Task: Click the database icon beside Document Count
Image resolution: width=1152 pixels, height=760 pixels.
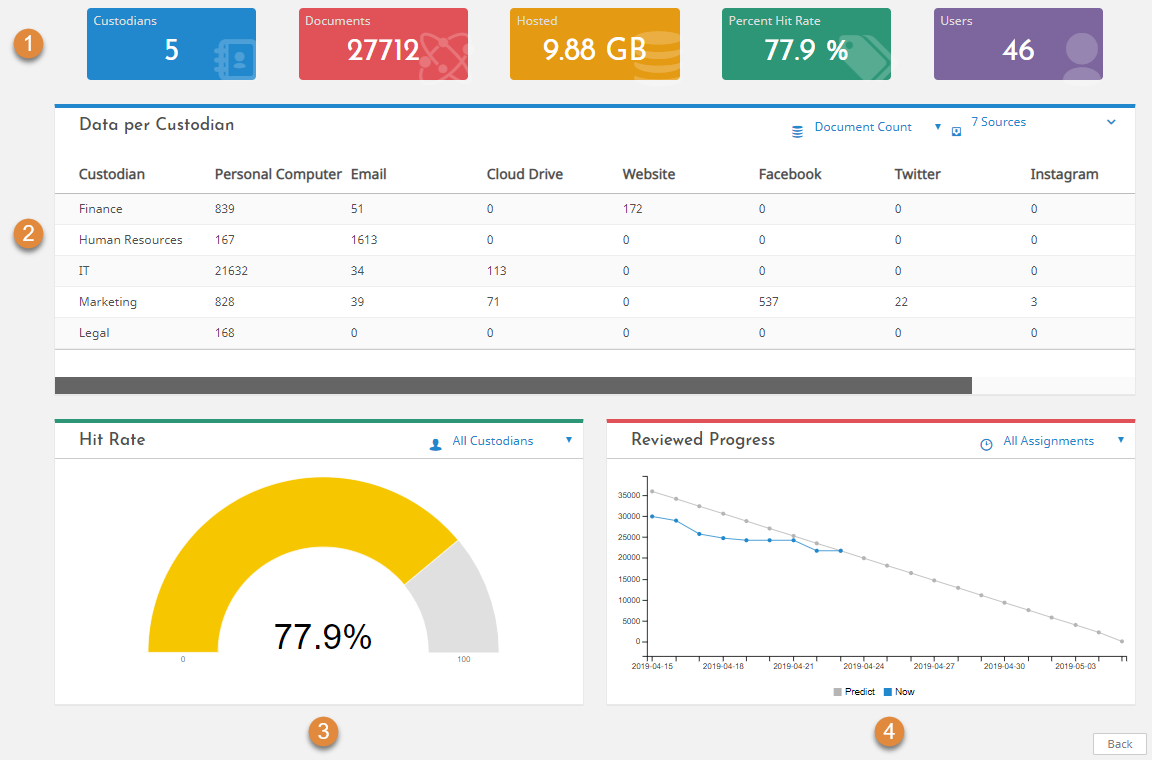Action: pyautogui.click(x=797, y=129)
